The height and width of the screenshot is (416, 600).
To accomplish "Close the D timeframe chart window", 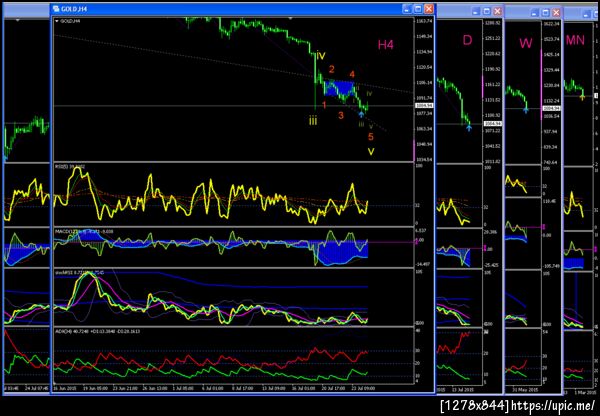I will tap(497, 11).
